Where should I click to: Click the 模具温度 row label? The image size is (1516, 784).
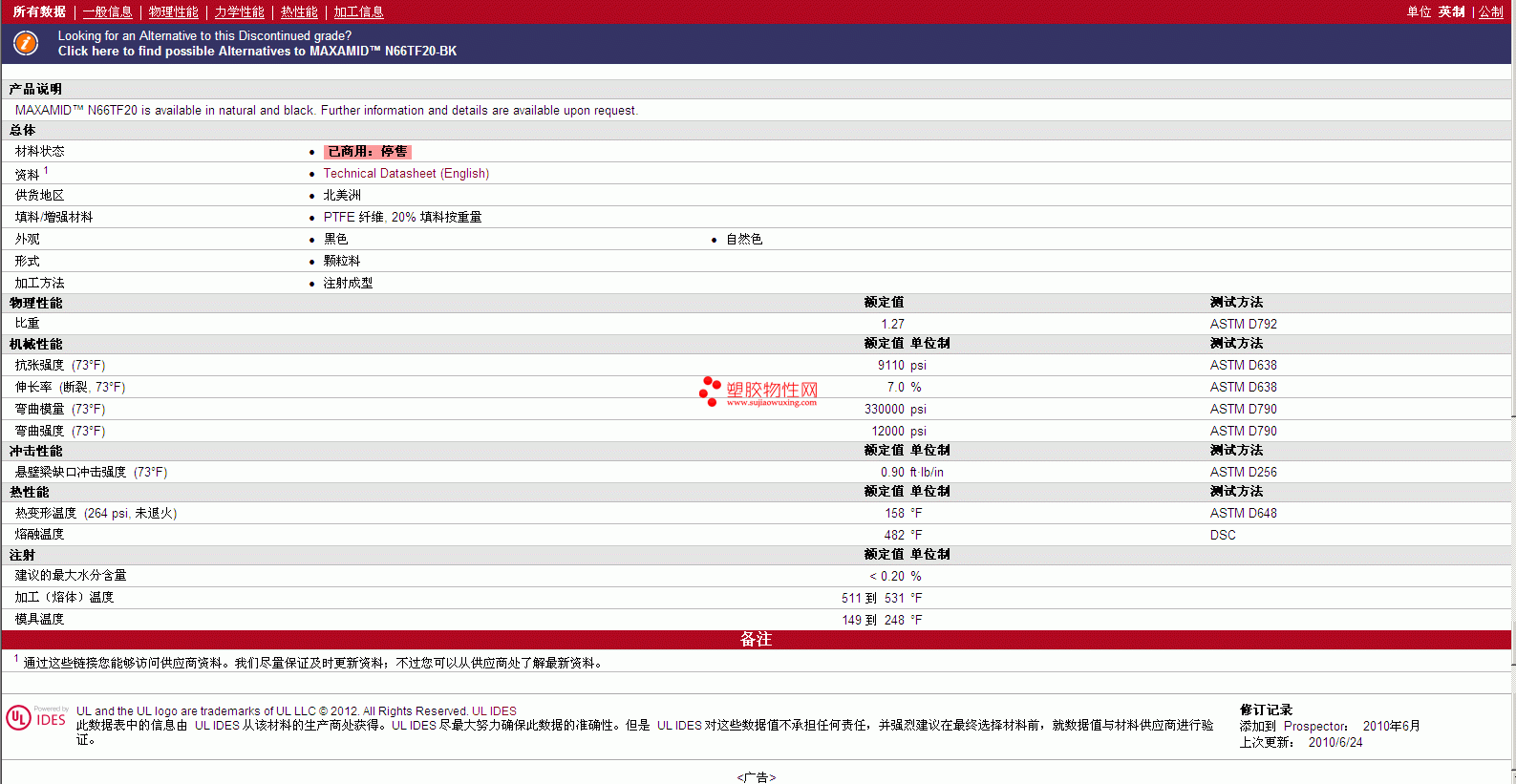coord(40,620)
